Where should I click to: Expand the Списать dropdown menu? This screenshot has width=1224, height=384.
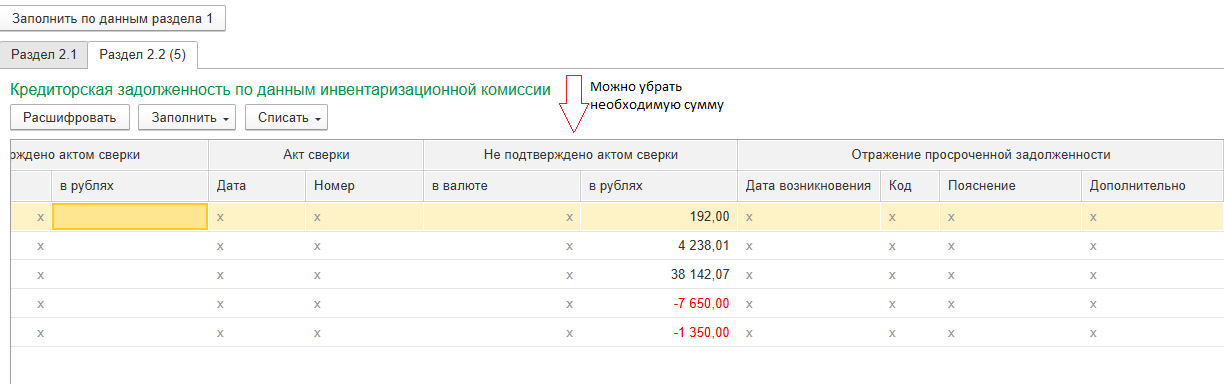[286, 118]
